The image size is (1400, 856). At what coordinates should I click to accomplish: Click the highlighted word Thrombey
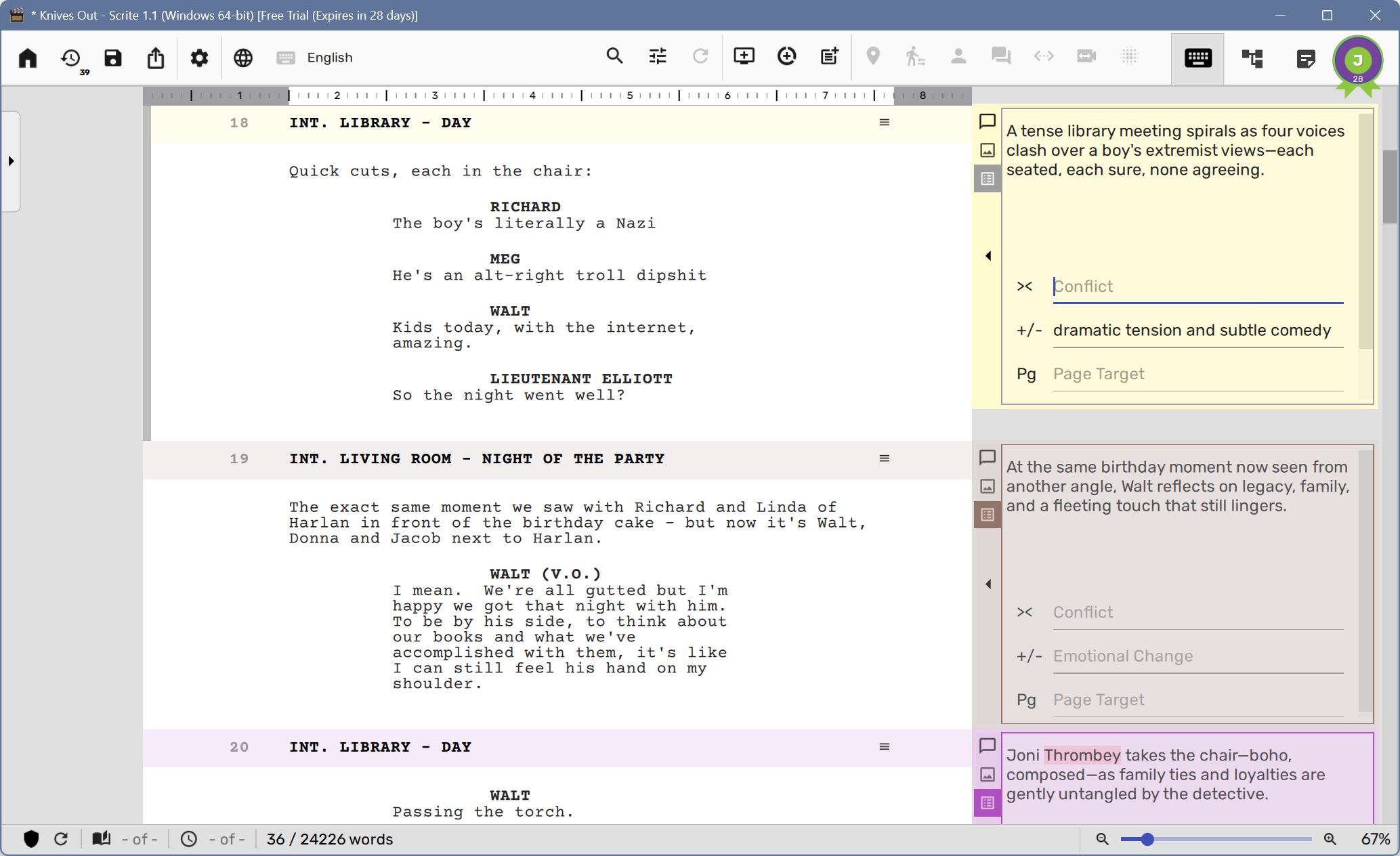pos(1082,755)
